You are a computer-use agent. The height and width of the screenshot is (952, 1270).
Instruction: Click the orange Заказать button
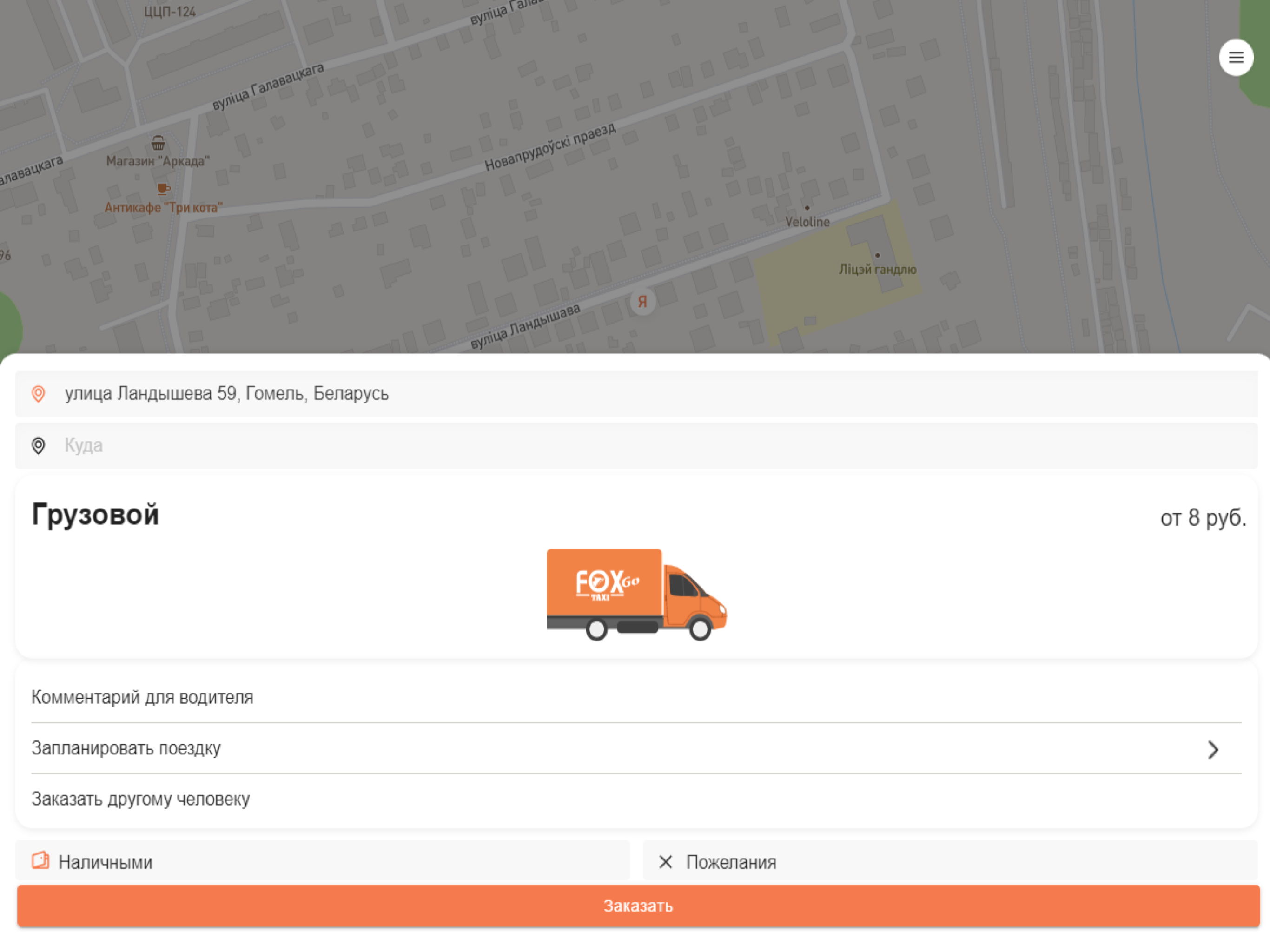pyautogui.click(x=638, y=906)
